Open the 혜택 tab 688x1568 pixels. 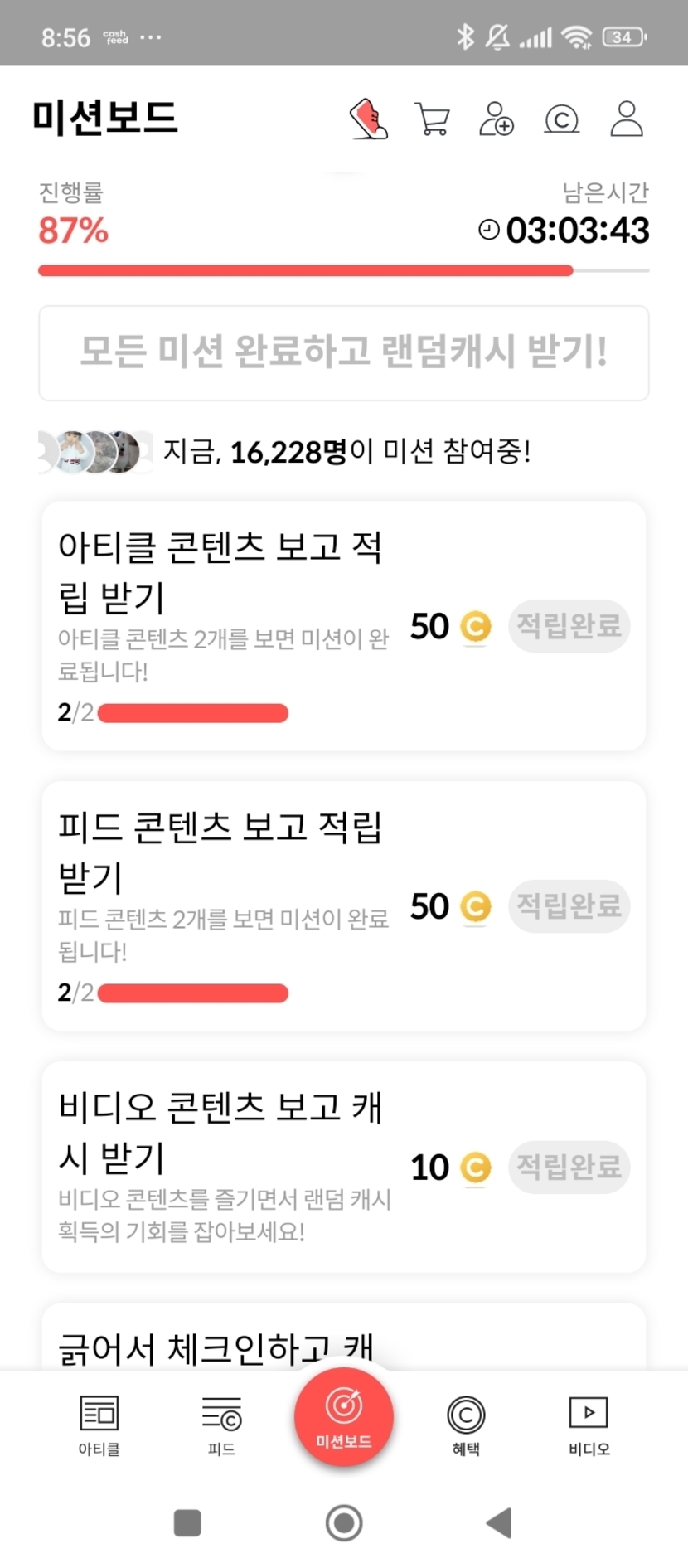[466, 1425]
